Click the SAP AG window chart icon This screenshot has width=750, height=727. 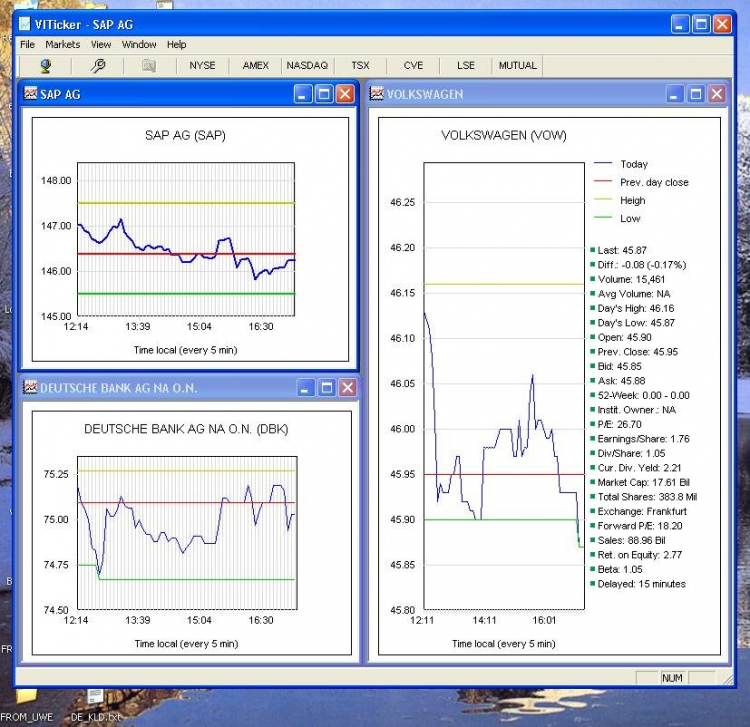[x=30, y=94]
